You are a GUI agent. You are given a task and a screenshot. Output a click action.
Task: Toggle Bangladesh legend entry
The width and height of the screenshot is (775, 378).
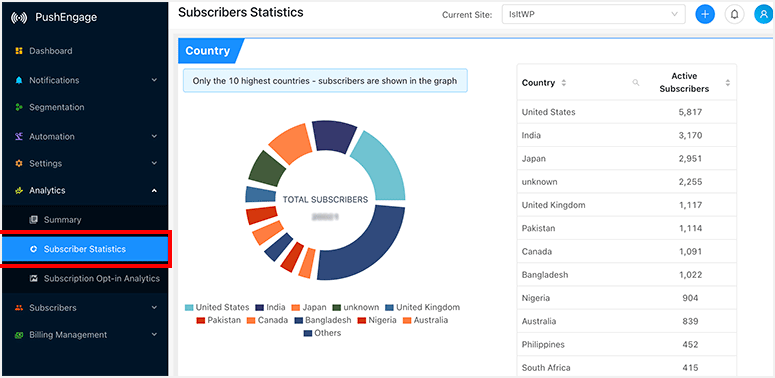tap(323, 320)
